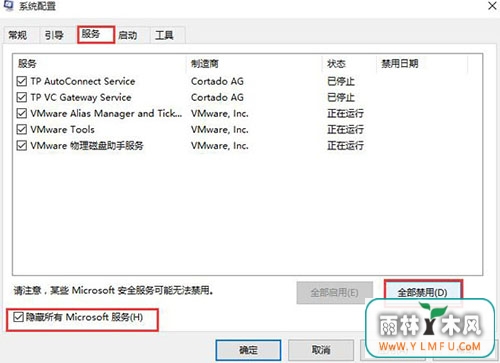Click the VMware Tools service name
500x363 pixels.
pos(63,129)
